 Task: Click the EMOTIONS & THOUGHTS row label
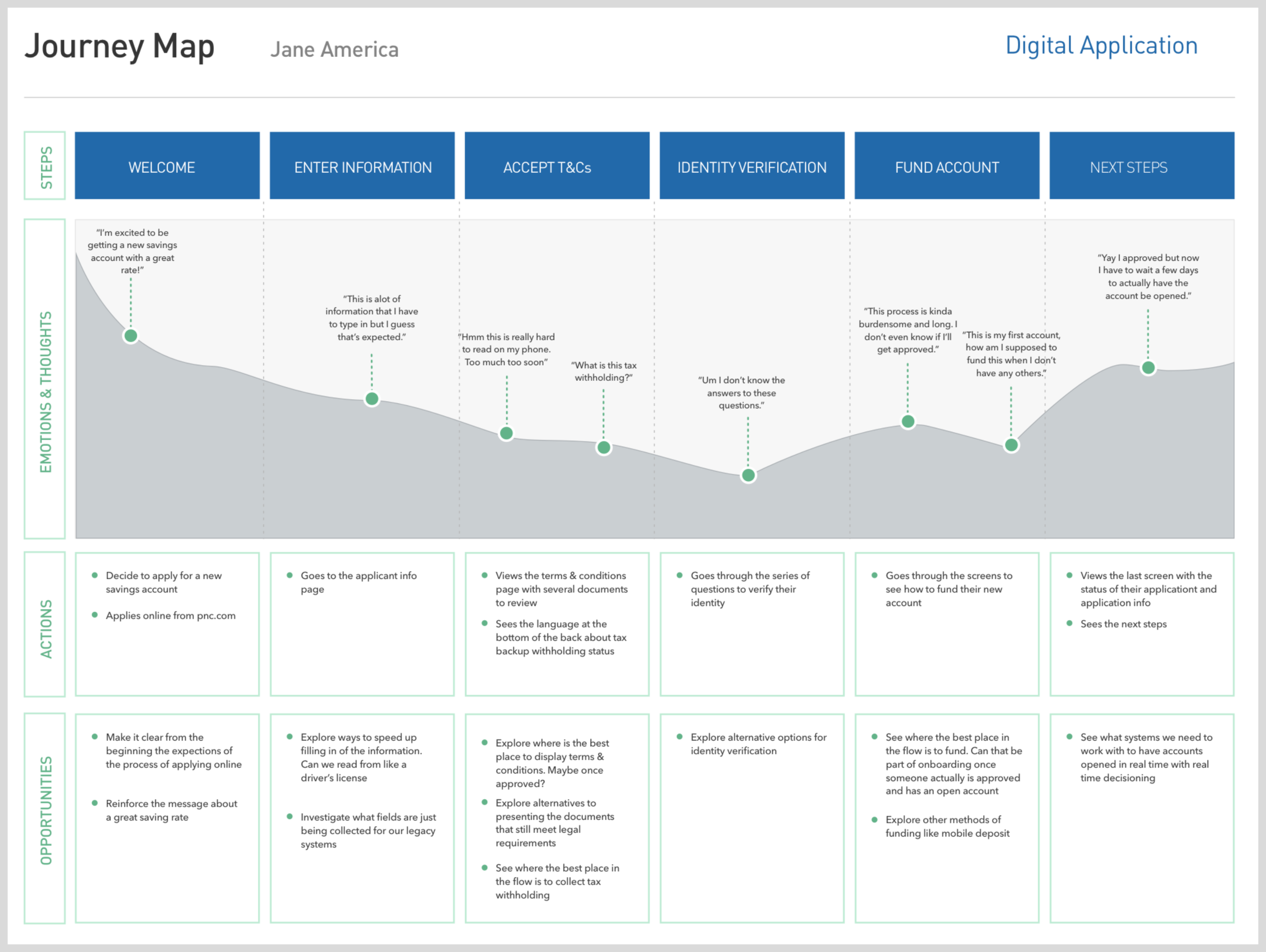(45, 392)
